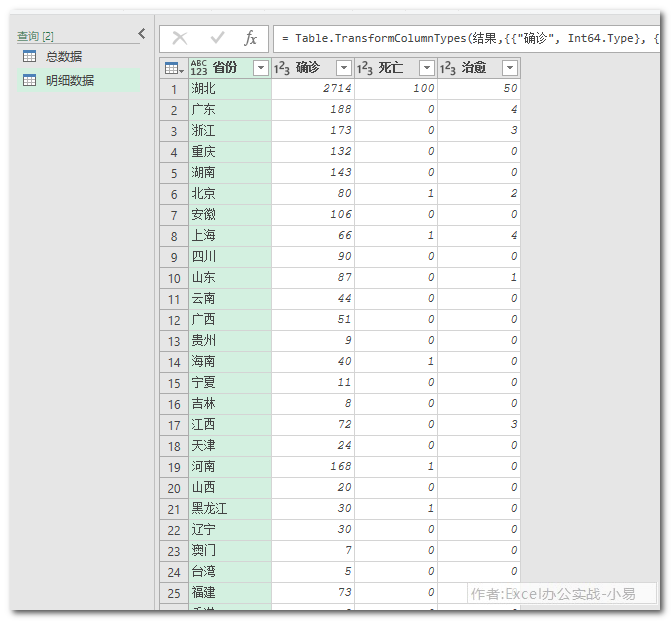This screenshot has height=621, width=671.
Task: Click the 143 cell in 湖南 row
Action: [x=313, y=172]
